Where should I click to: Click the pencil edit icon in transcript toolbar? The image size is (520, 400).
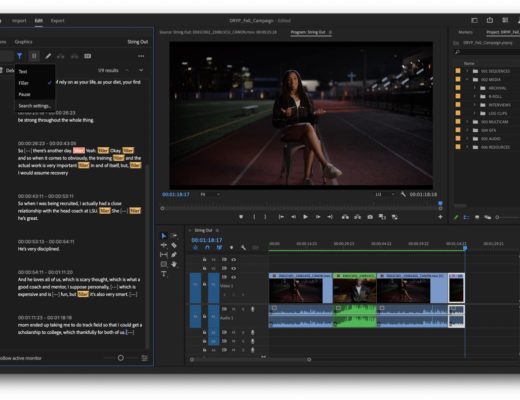(x=48, y=56)
